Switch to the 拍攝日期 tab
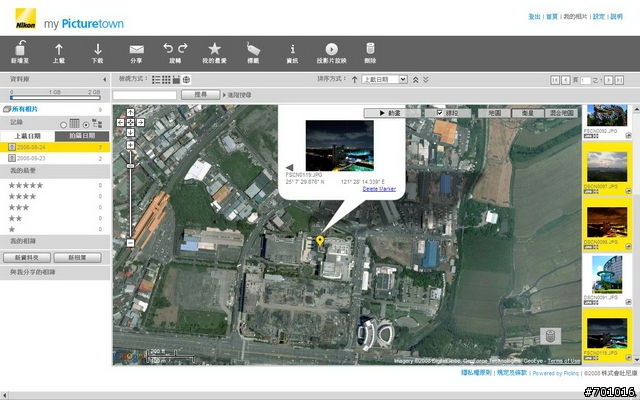The image size is (640, 400). pyautogui.click(x=82, y=136)
